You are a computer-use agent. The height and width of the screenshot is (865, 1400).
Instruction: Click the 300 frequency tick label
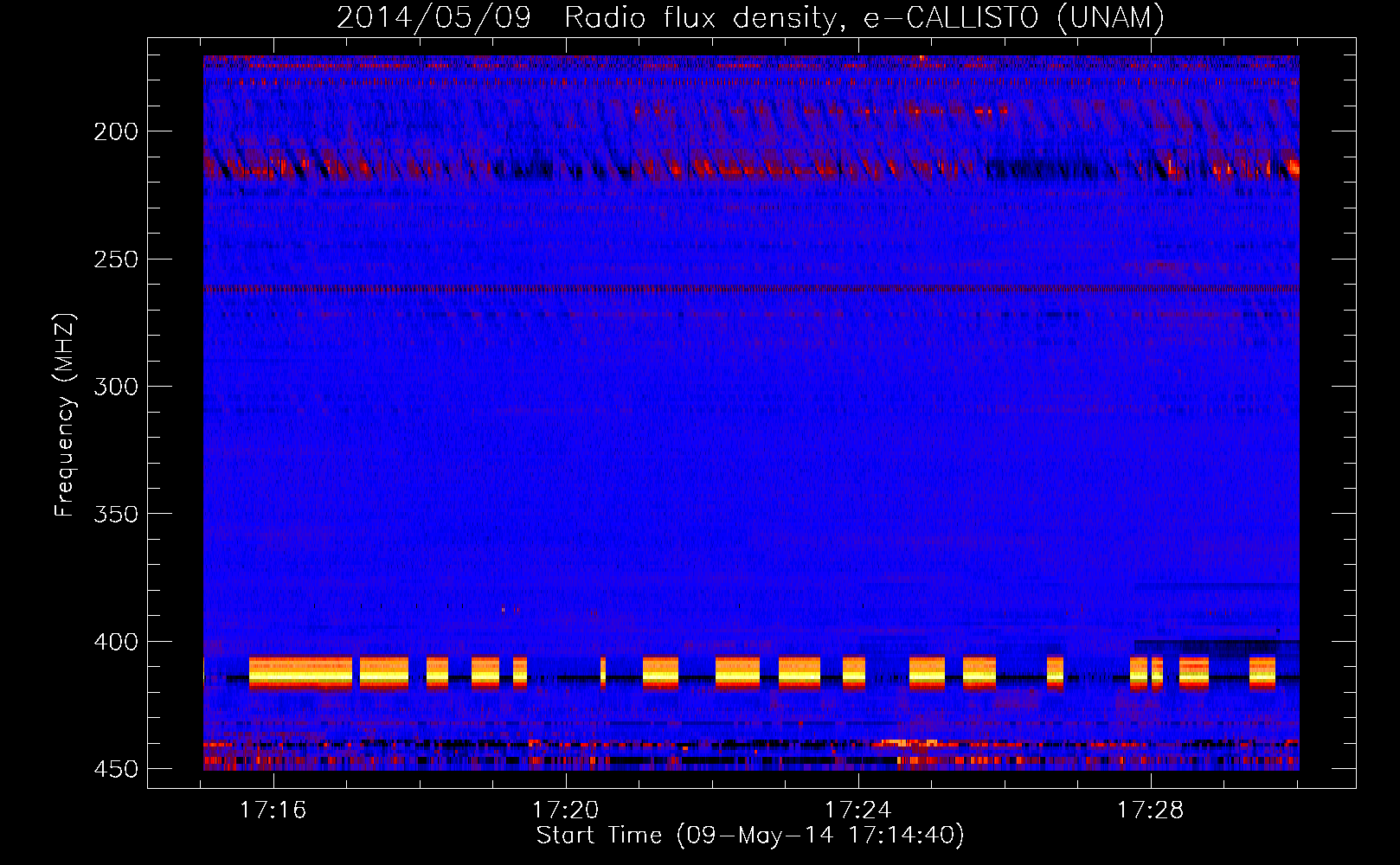pos(116,387)
